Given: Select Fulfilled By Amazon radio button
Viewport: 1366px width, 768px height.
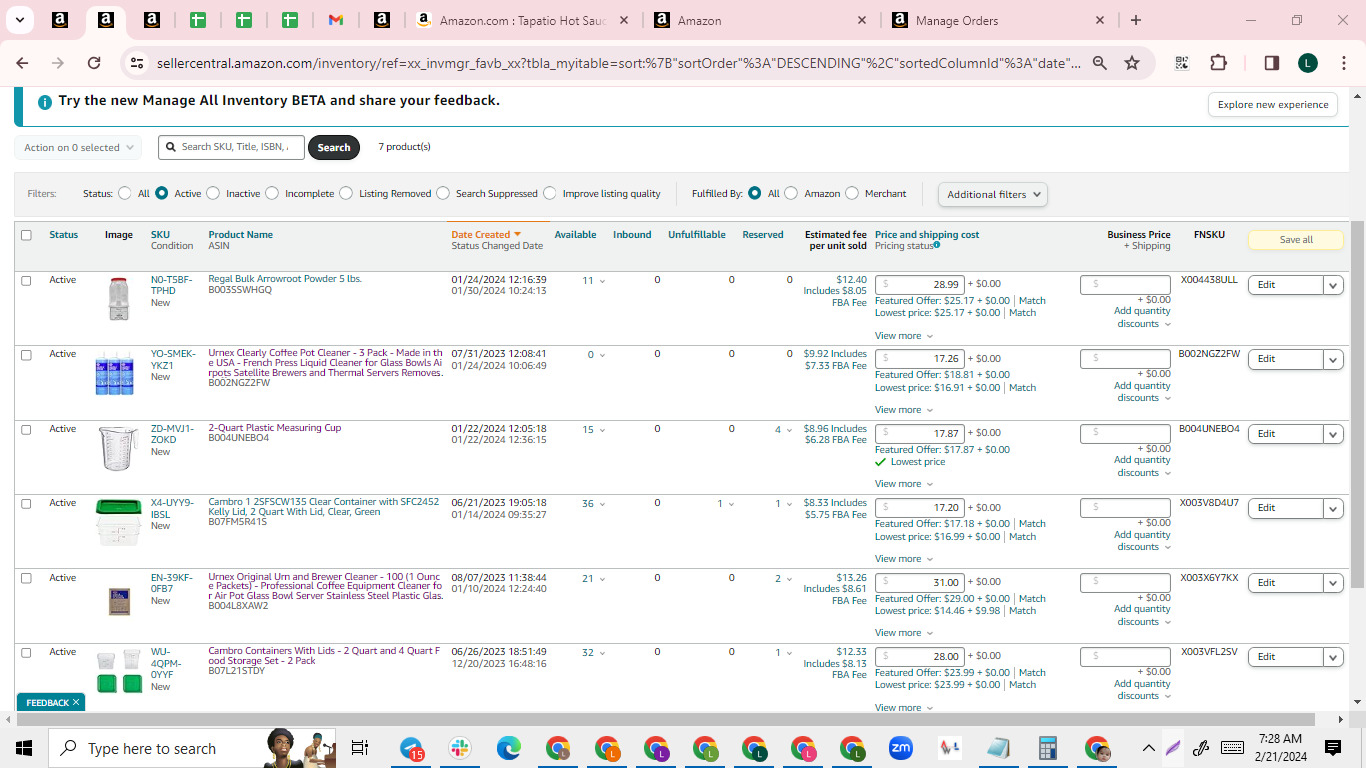Looking at the screenshot, I should point(791,194).
